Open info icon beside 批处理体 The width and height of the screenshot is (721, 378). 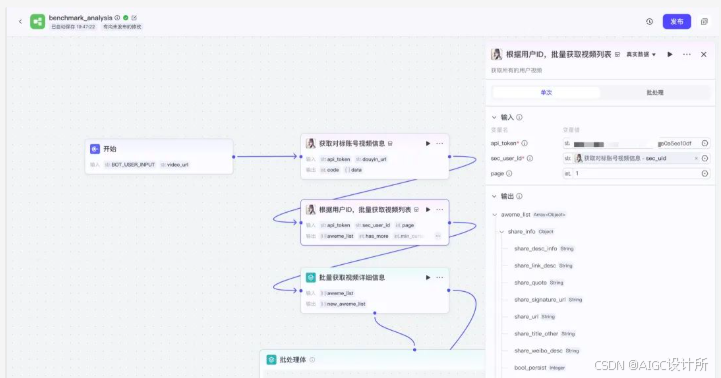coord(312,360)
